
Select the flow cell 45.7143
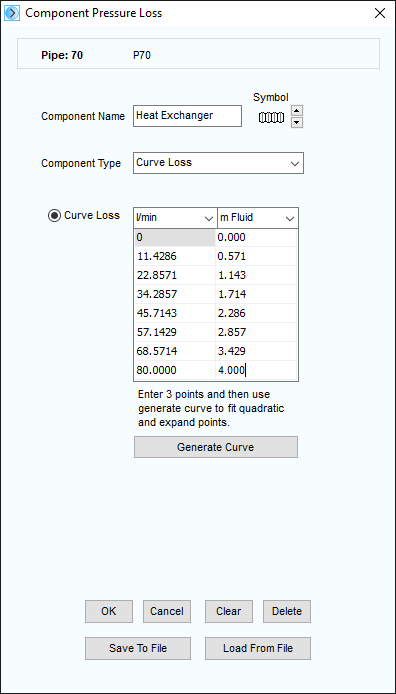[175, 313]
